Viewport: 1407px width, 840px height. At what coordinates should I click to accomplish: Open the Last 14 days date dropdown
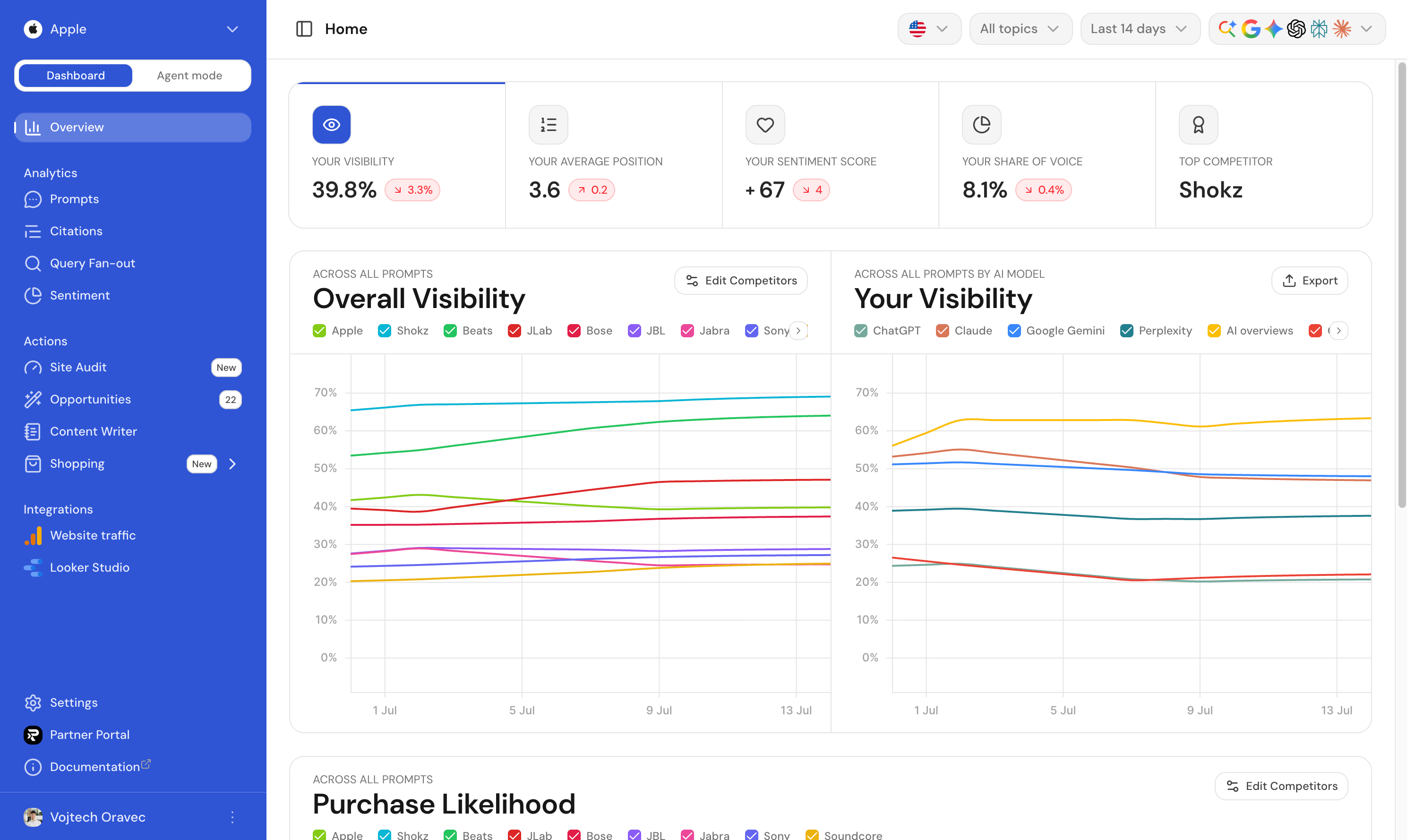1140,29
